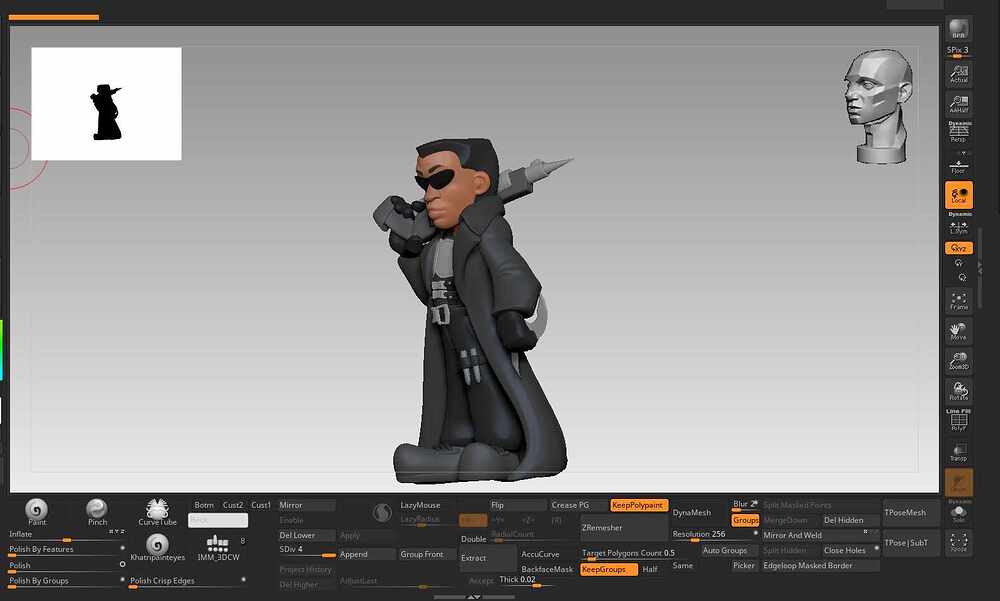Select the Actual size zoom icon
Image resolution: width=1000 pixels, height=601 pixels.
(x=959, y=74)
